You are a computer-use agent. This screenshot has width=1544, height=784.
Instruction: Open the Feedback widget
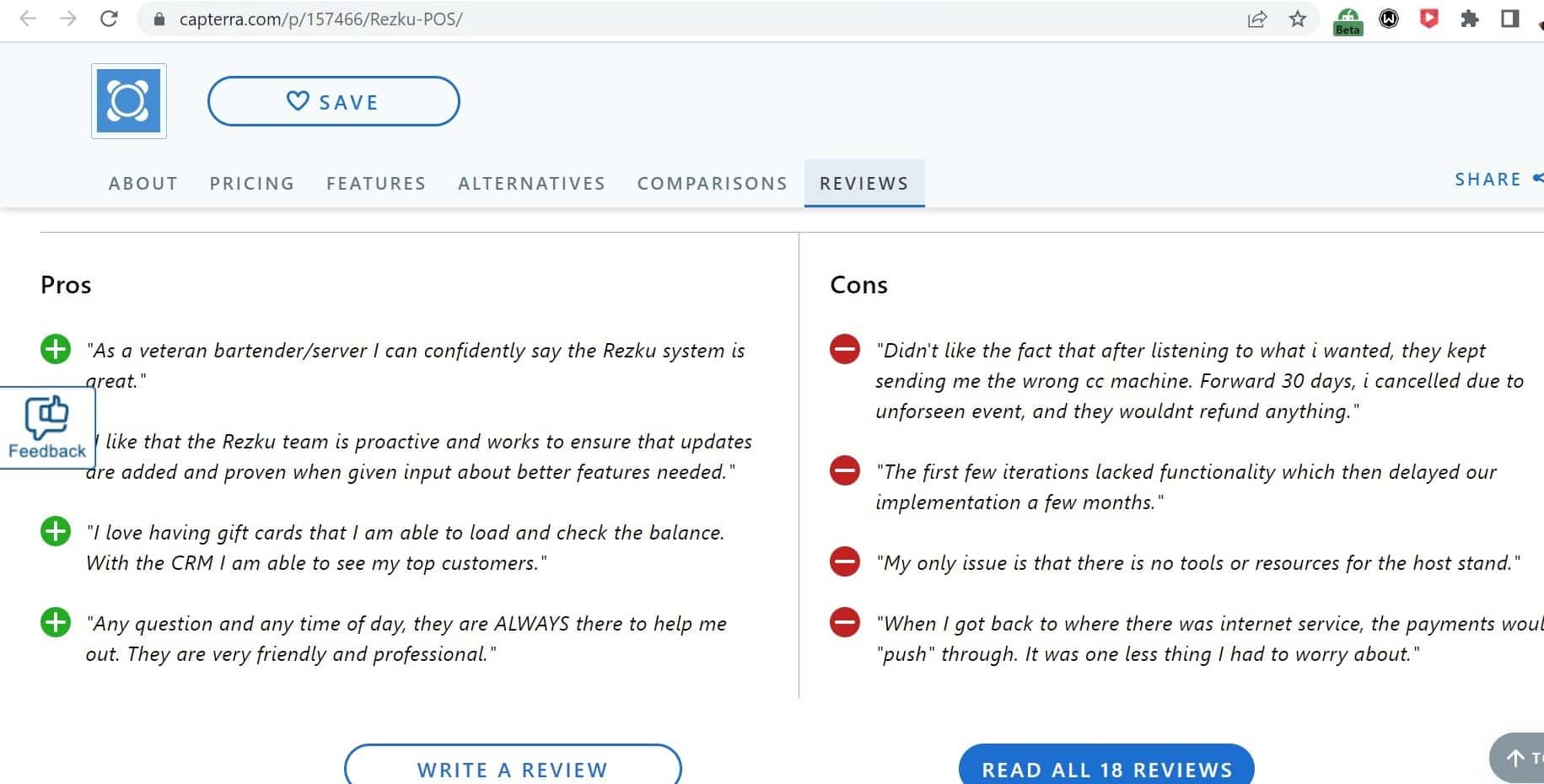pos(47,427)
